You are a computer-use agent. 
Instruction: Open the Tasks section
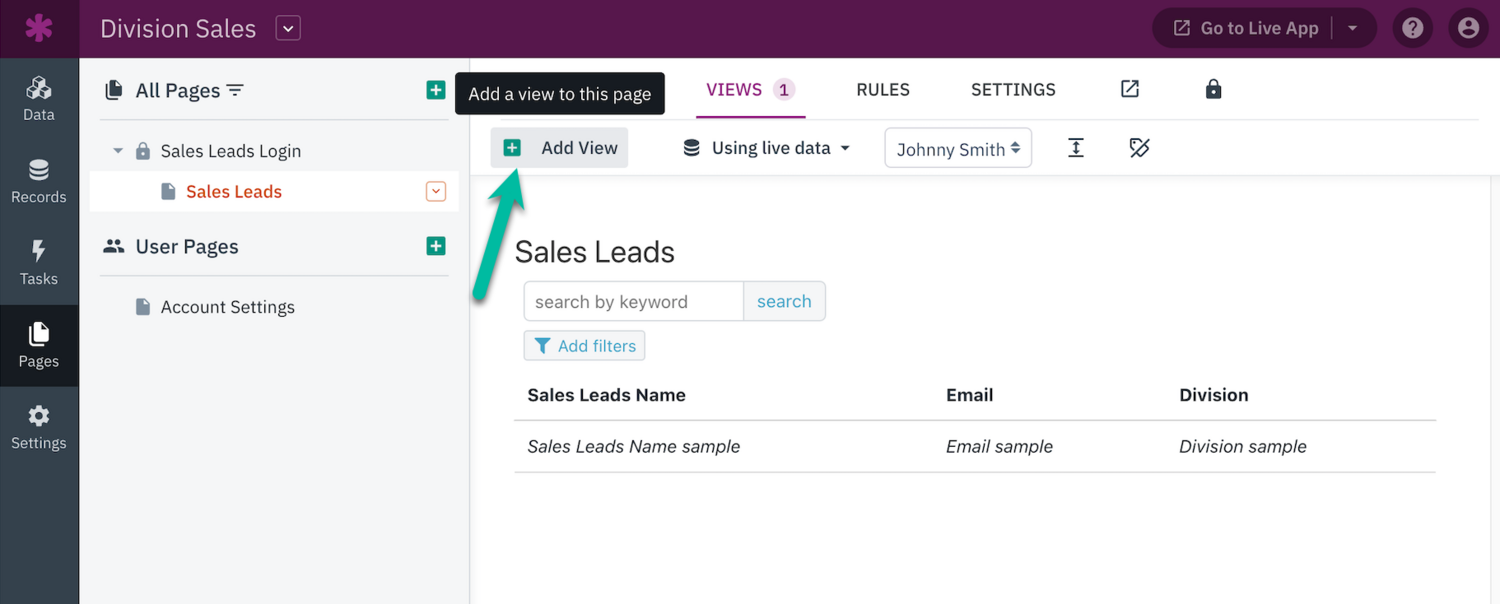(x=39, y=263)
